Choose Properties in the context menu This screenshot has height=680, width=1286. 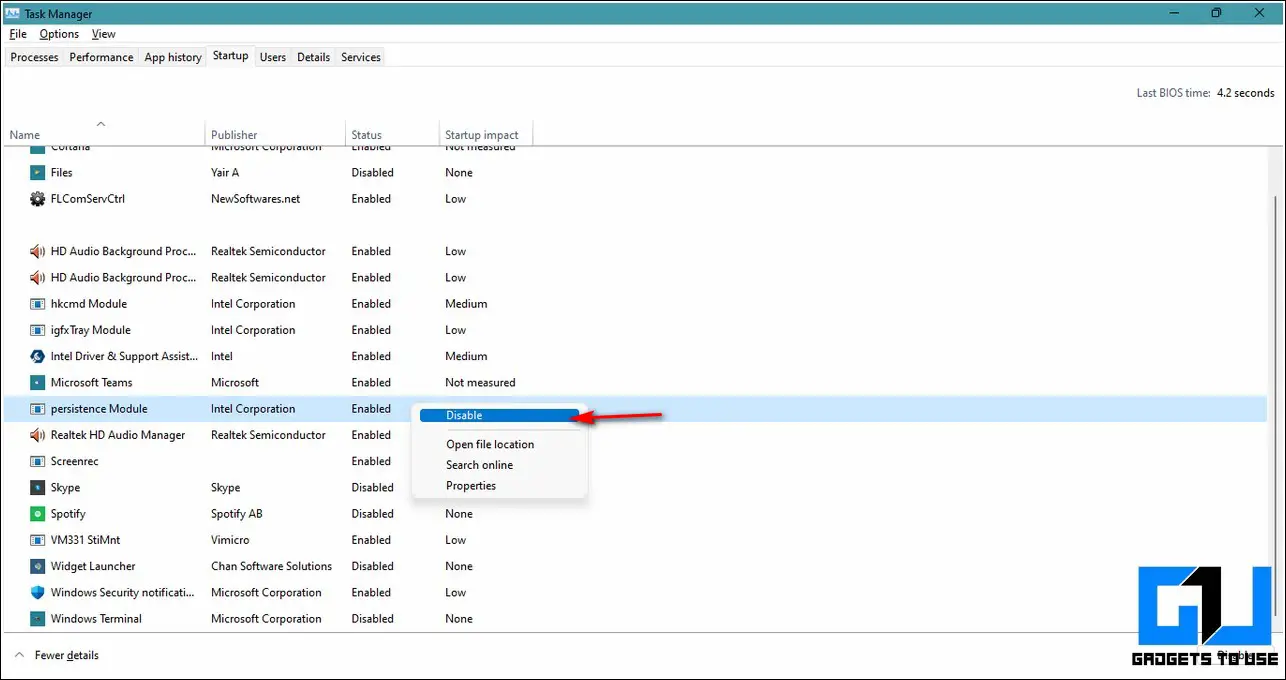pyautogui.click(x=471, y=486)
